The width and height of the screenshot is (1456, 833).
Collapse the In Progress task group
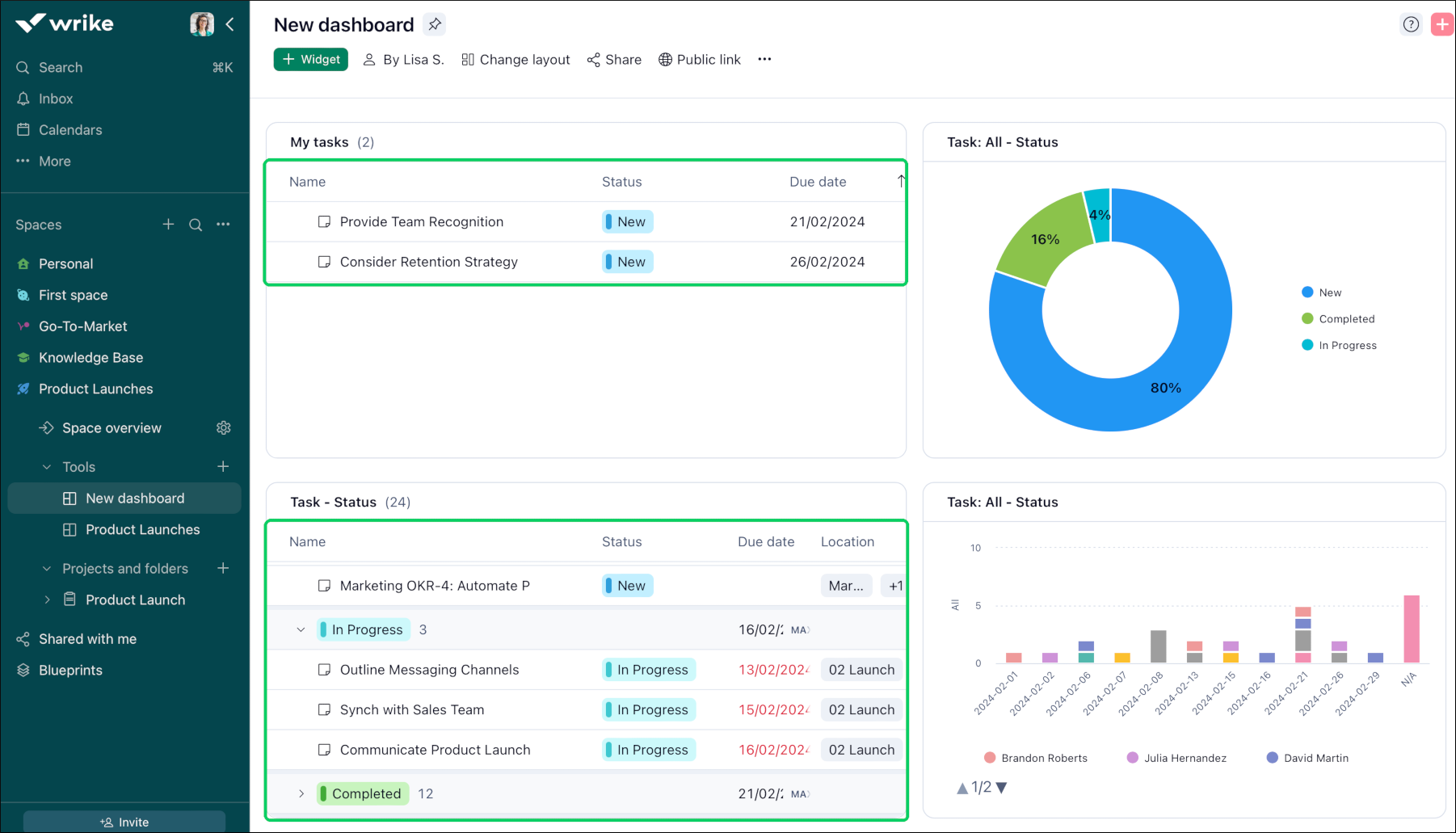coord(301,629)
